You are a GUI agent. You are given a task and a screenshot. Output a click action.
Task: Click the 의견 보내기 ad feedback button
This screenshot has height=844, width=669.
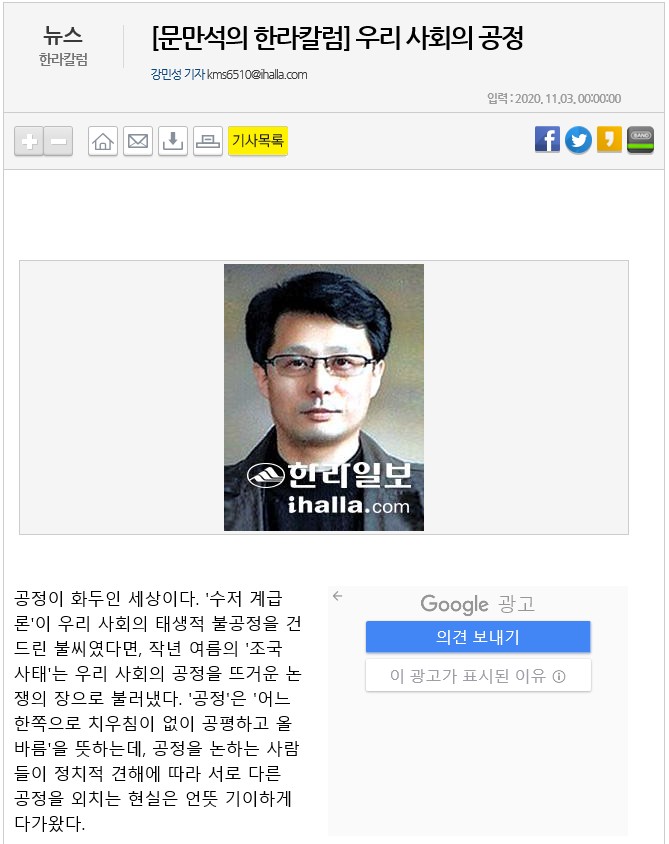pos(478,637)
